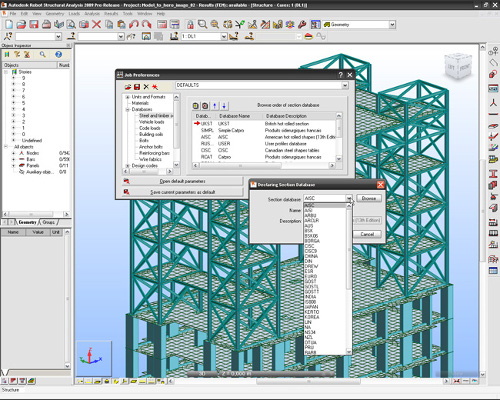Select Reinforcing bars tree item
Viewport: 500px width, 400px height.
154,153
